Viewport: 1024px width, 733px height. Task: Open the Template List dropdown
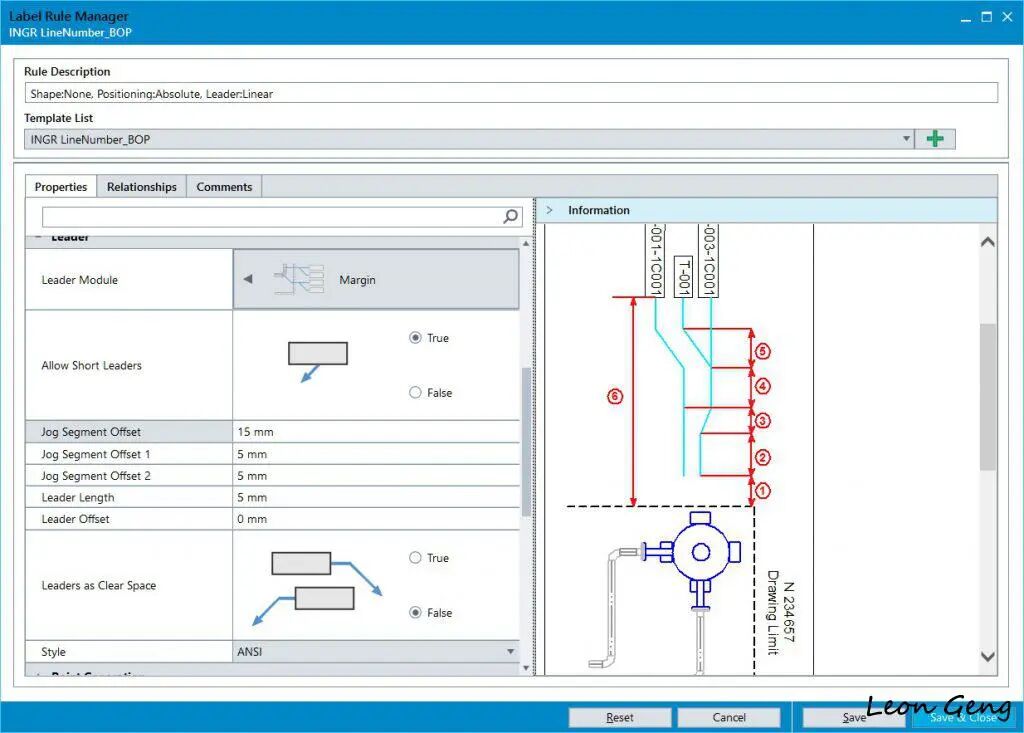click(906, 138)
